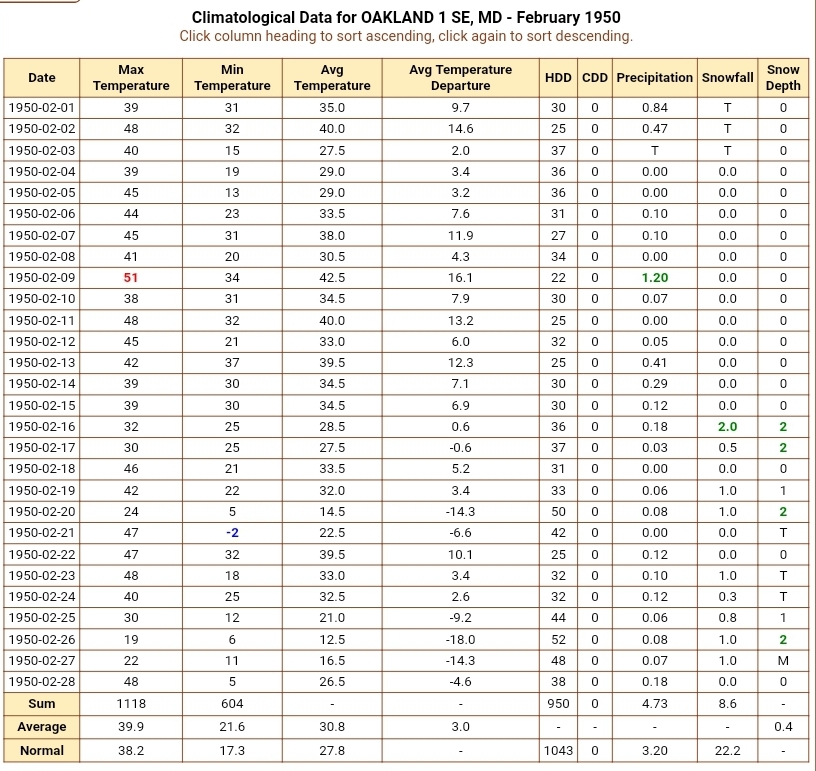
Task: Select the Normal row label
Action: (42, 751)
